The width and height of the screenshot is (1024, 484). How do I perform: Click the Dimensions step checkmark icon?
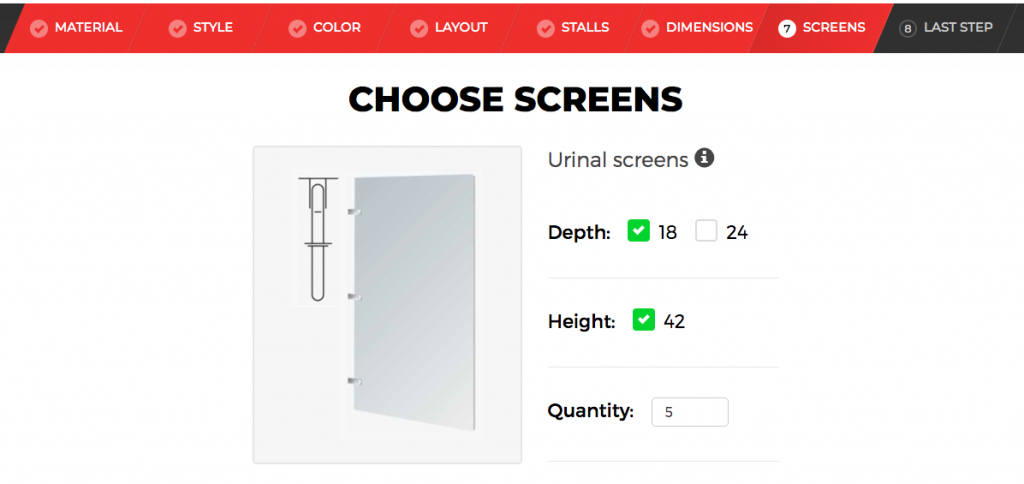pos(650,28)
